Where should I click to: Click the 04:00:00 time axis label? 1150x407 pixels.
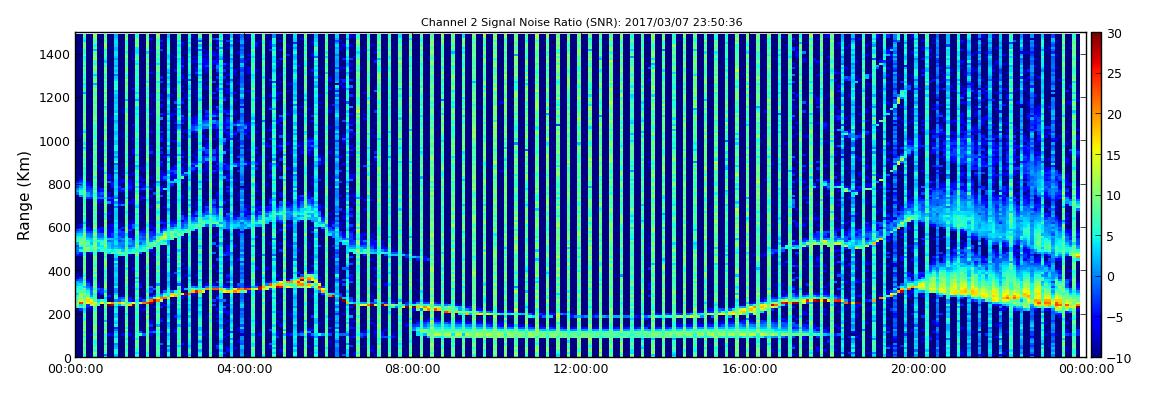tap(243, 369)
